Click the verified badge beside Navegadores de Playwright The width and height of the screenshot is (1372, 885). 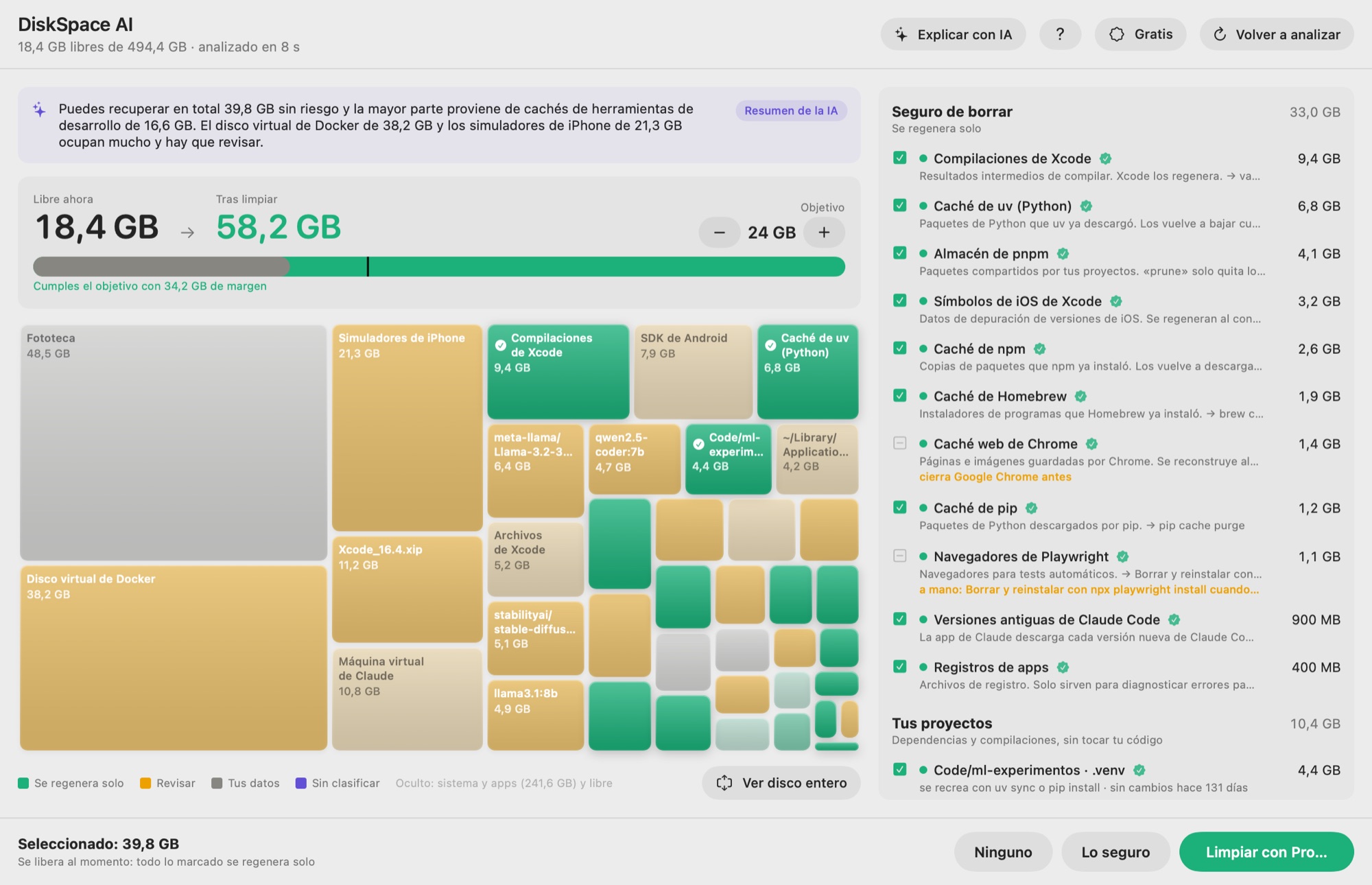coord(1123,556)
